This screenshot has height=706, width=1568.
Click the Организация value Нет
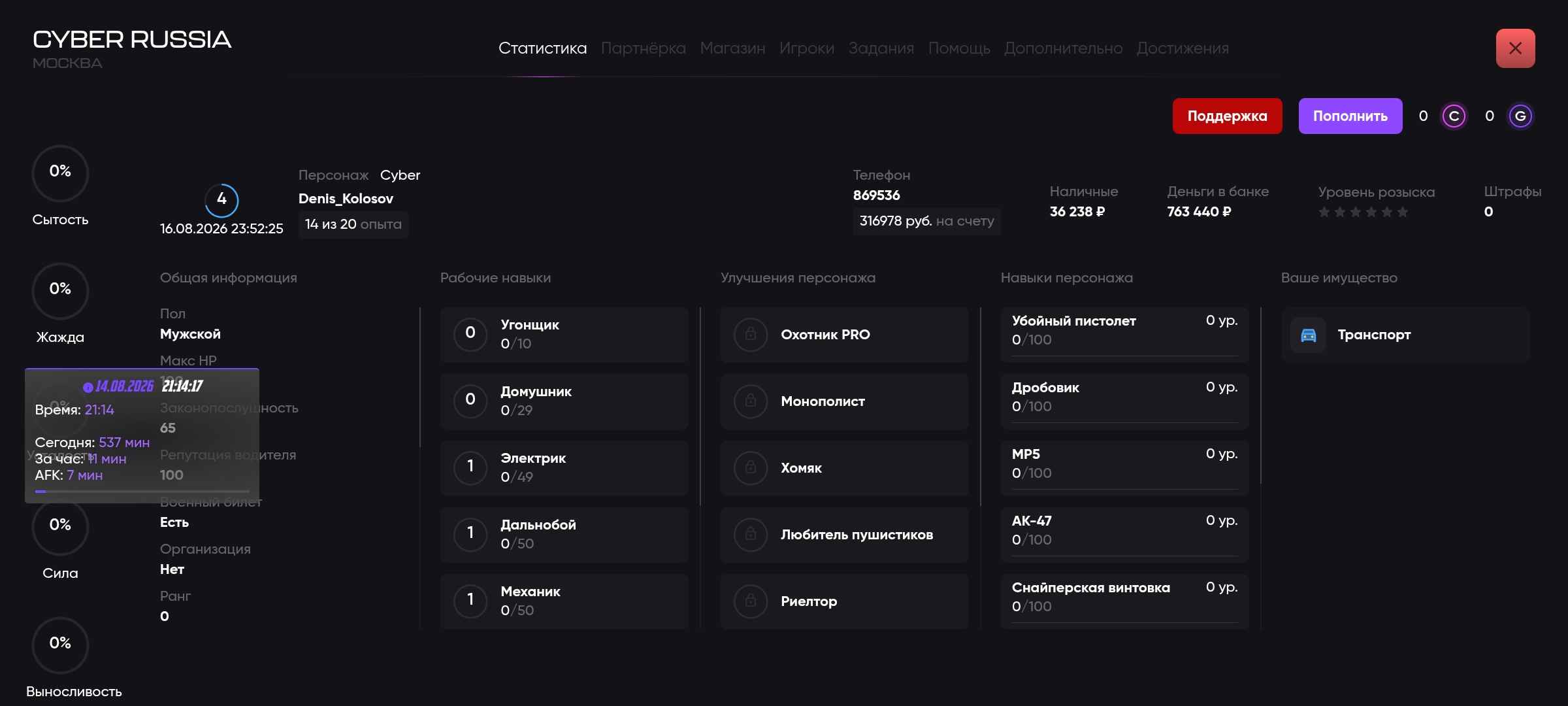point(172,569)
